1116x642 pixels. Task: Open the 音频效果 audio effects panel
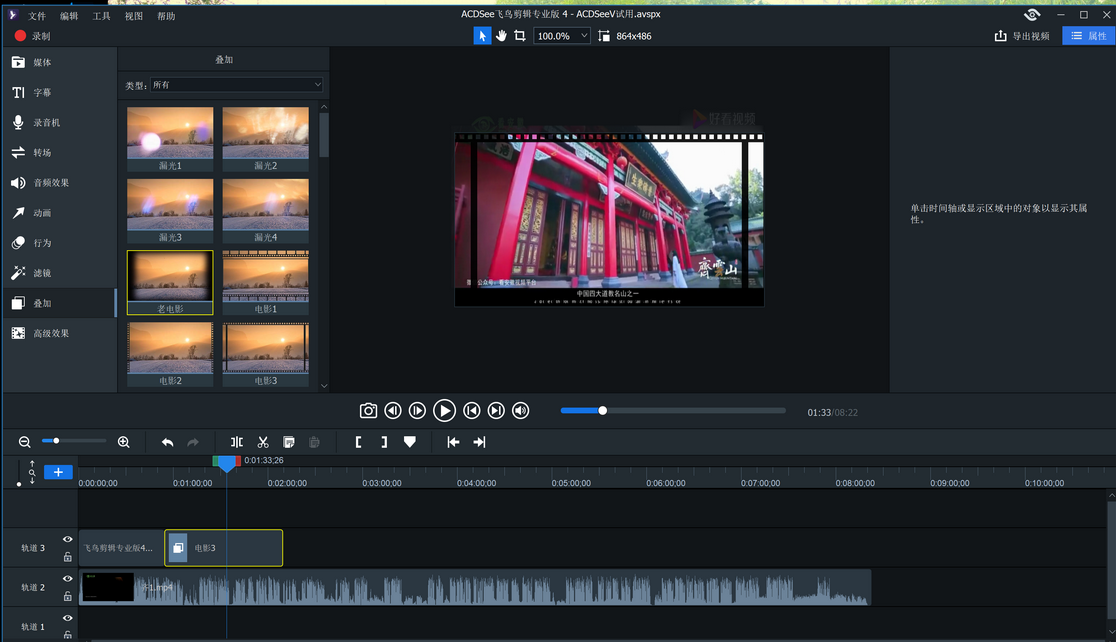(x=59, y=182)
